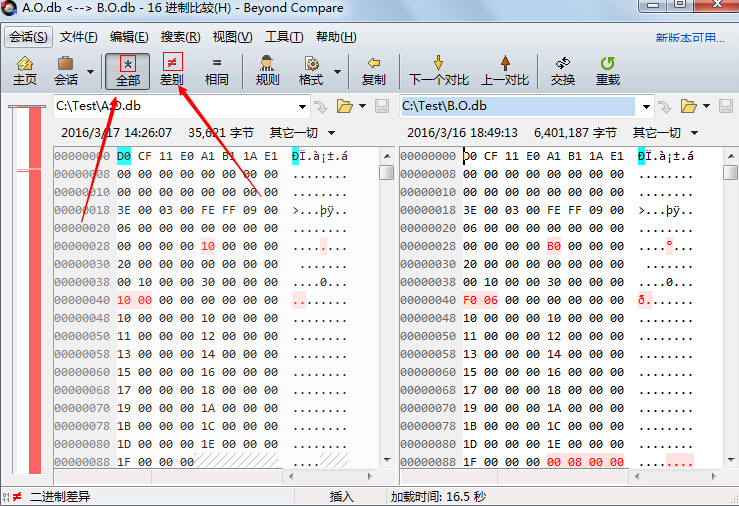Expand the 会话 toolbar dropdown arrow

pos(90,72)
